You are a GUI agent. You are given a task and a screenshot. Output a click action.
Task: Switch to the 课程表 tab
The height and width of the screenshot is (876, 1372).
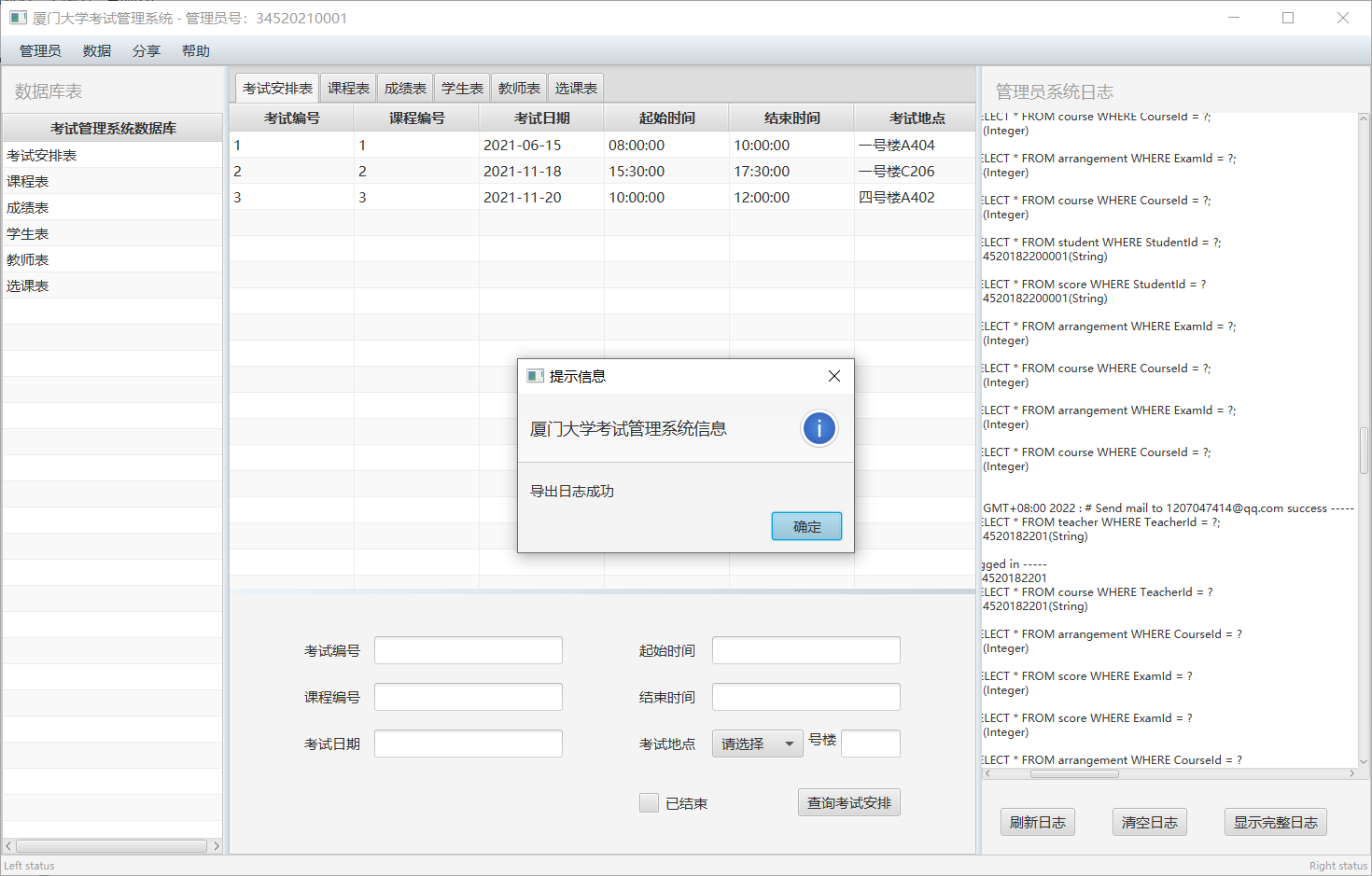pyautogui.click(x=348, y=88)
